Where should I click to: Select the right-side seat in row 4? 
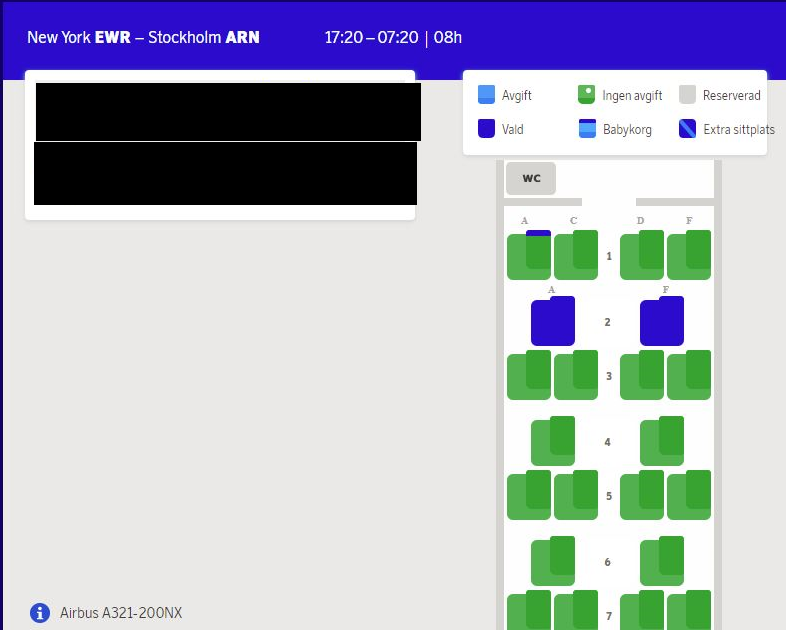pyautogui.click(x=662, y=442)
